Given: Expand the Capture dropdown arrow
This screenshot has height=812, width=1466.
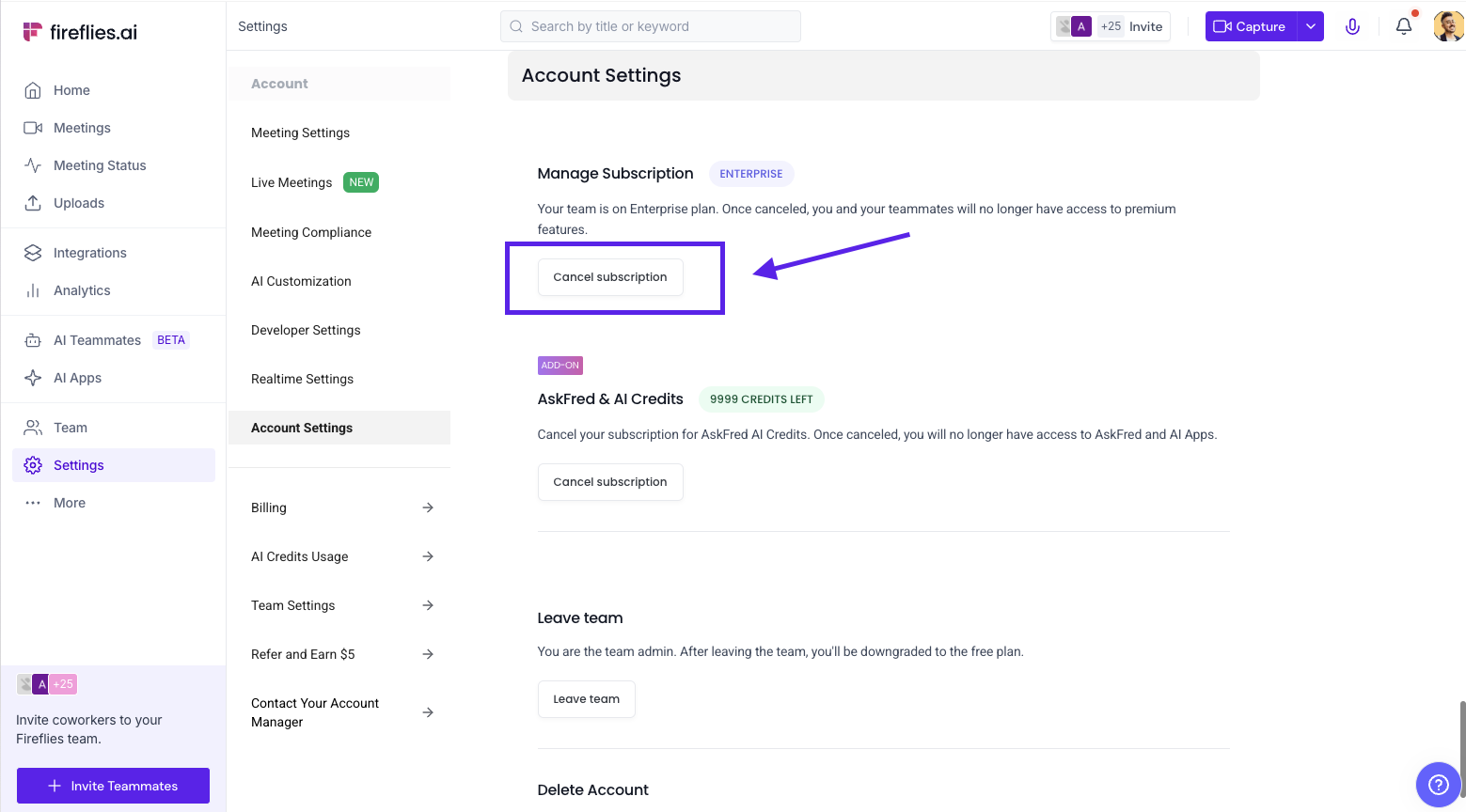Looking at the screenshot, I should [x=1310, y=26].
